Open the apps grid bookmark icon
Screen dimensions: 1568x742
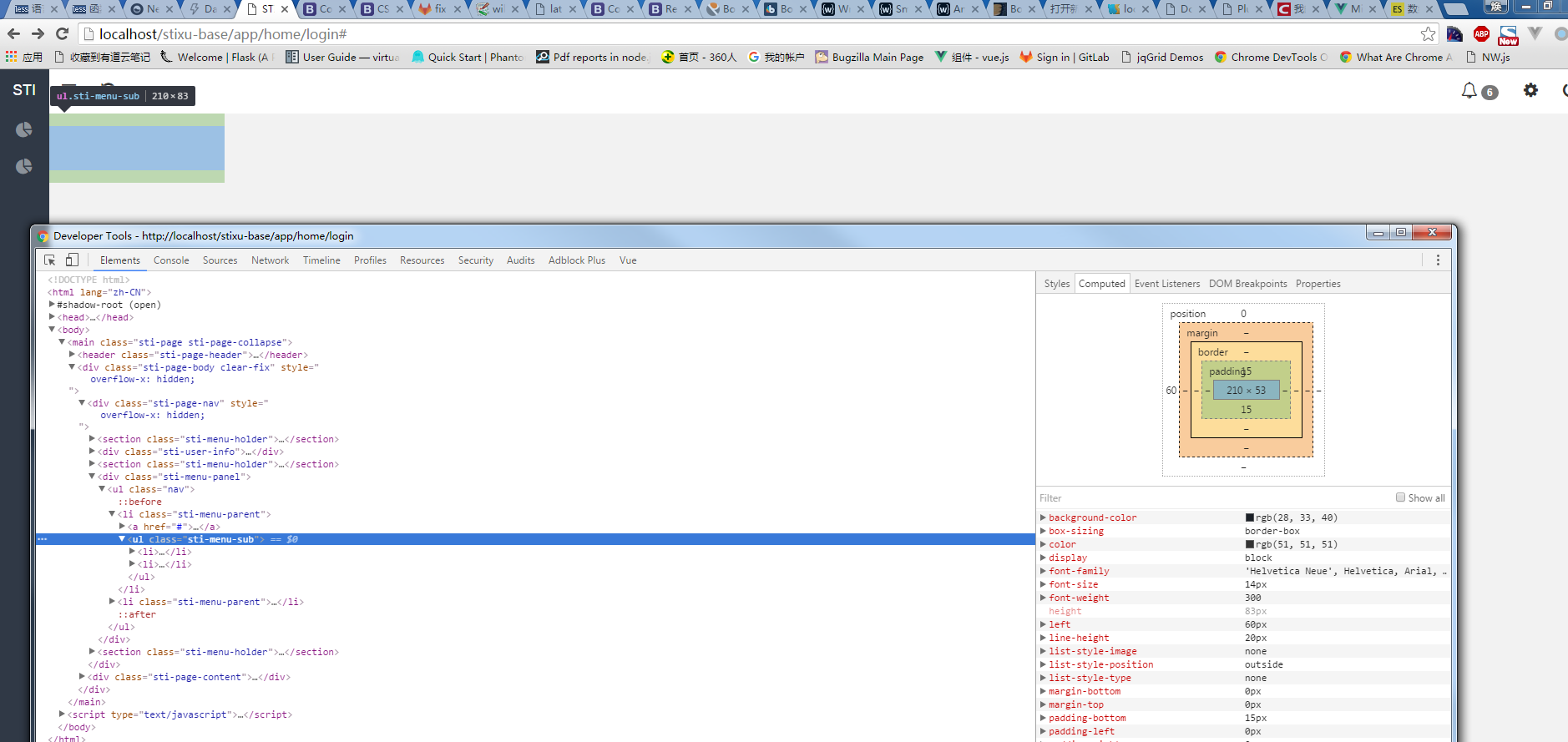12,57
